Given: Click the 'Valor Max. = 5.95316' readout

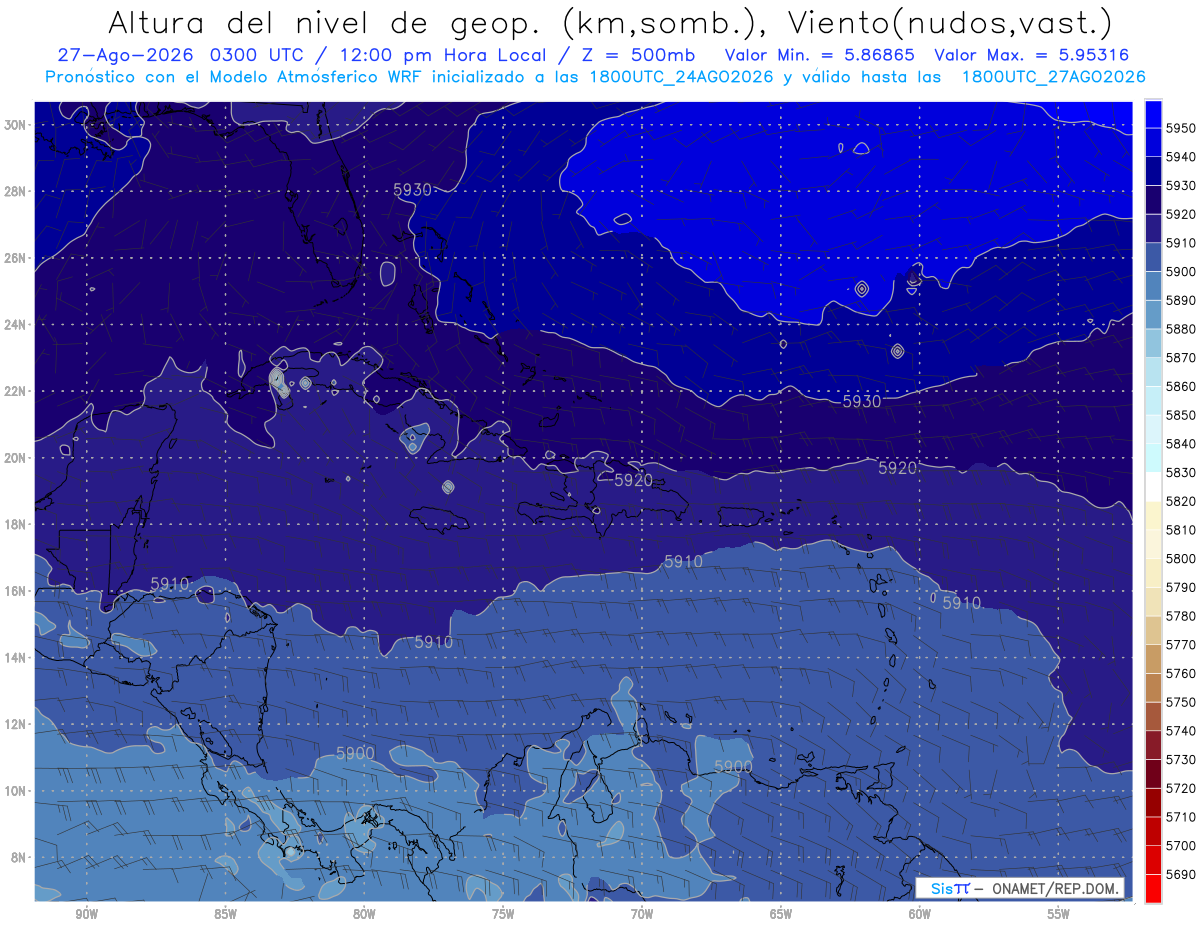Looking at the screenshot, I should pyautogui.click(x=1034, y=56).
